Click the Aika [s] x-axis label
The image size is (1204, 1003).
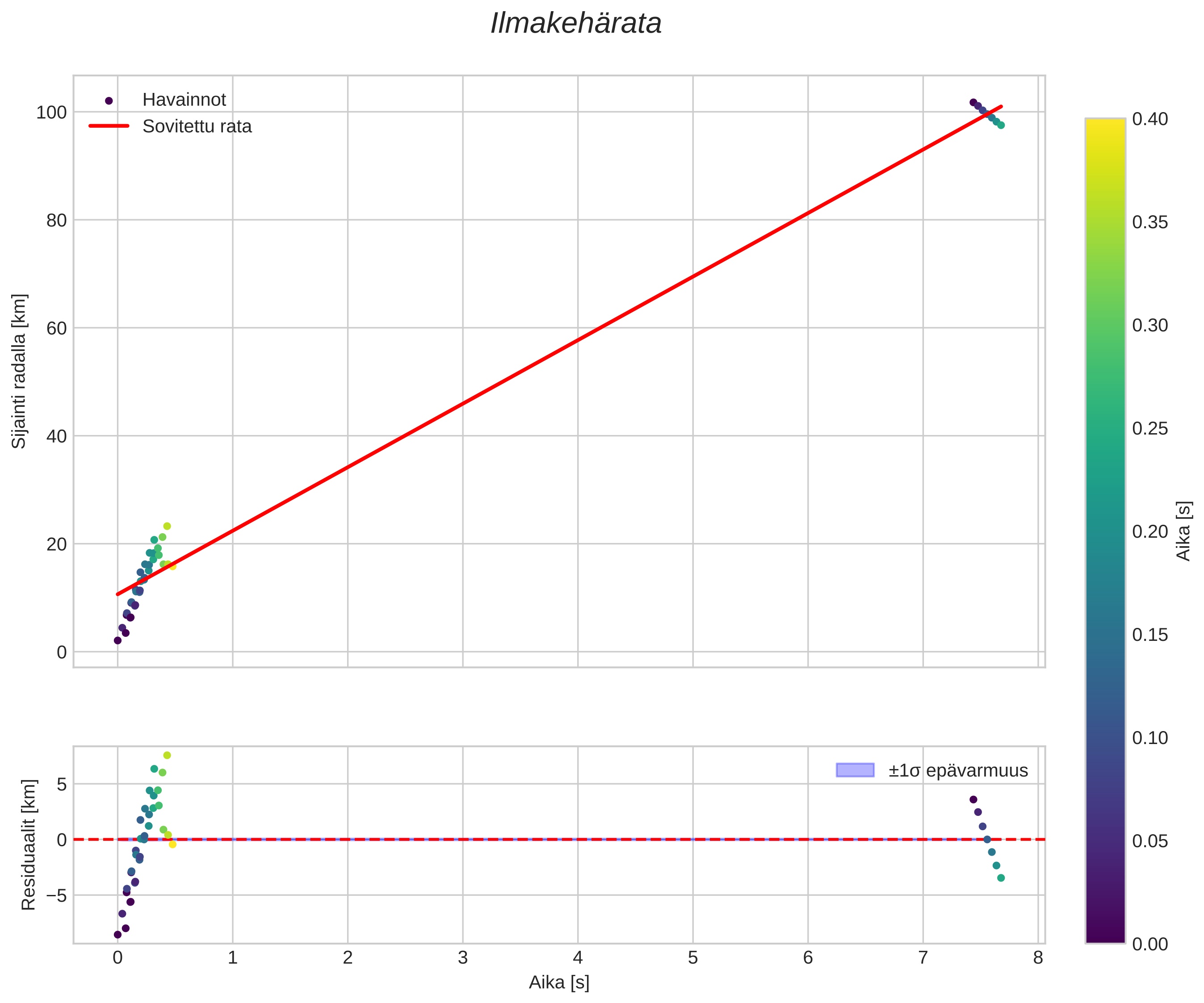(x=559, y=982)
